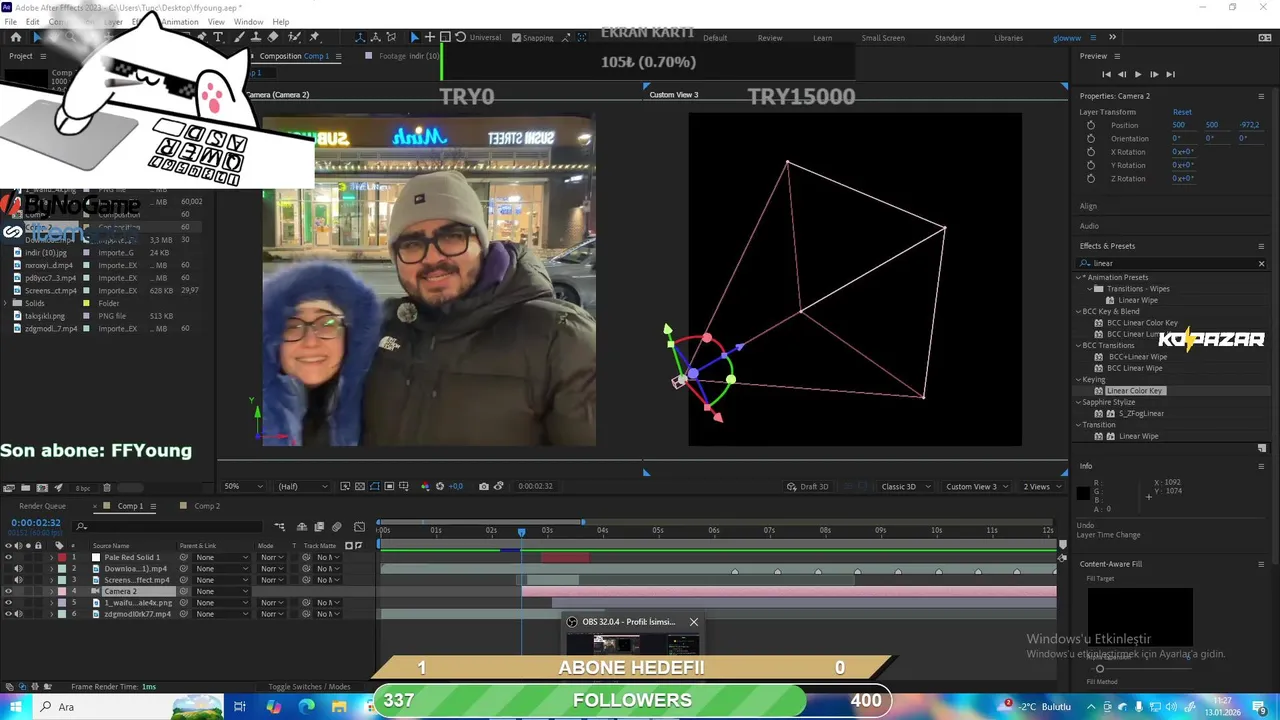Open the 50% magnification dropdown
This screenshot has height=720, width=1280.
point(243,486)
